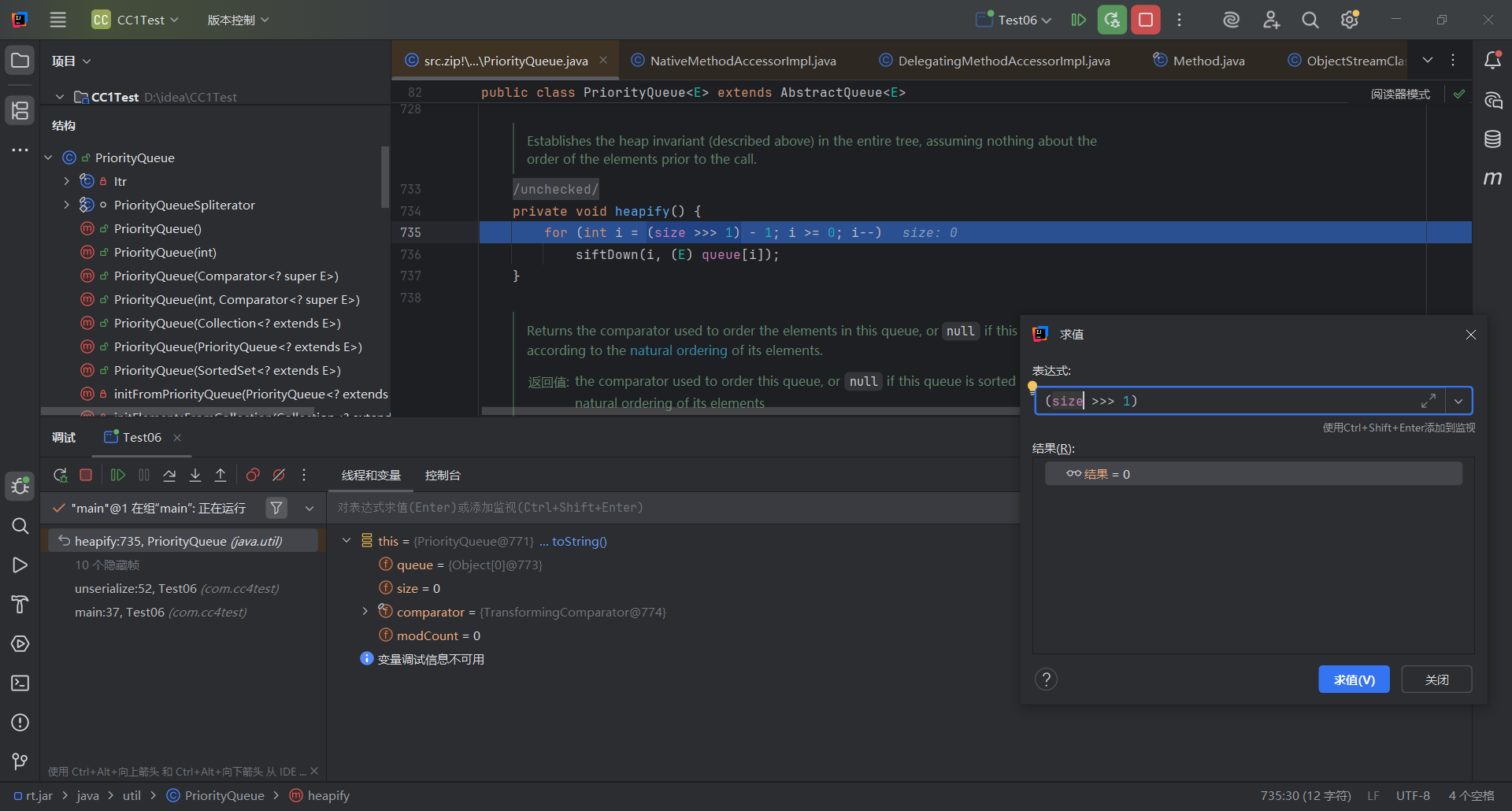Click the editor horizontal scrollbar
The image size is (1512, 811).
(750, 410)
